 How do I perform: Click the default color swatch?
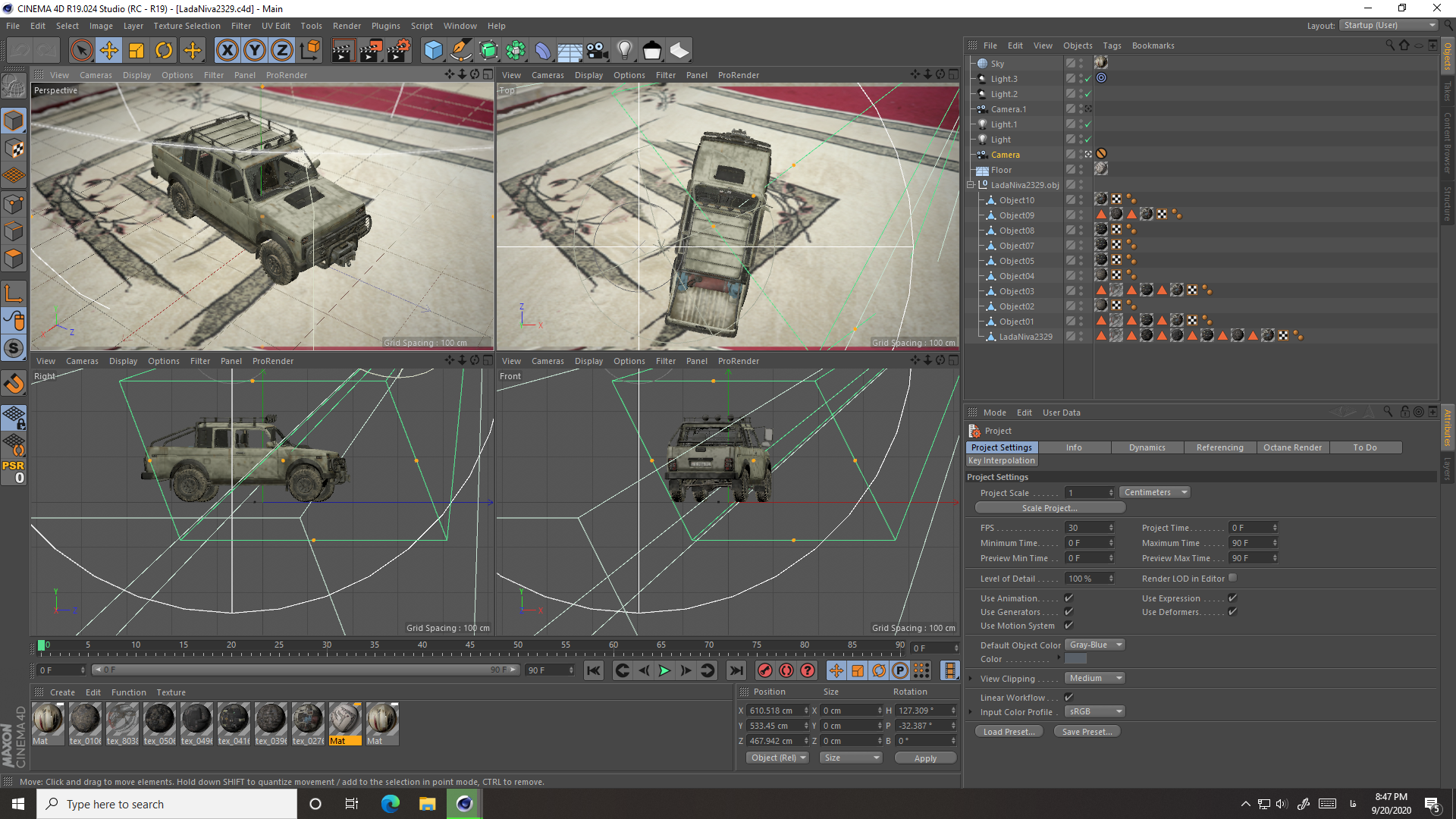pyautogui.click(x=1074, y=658)
